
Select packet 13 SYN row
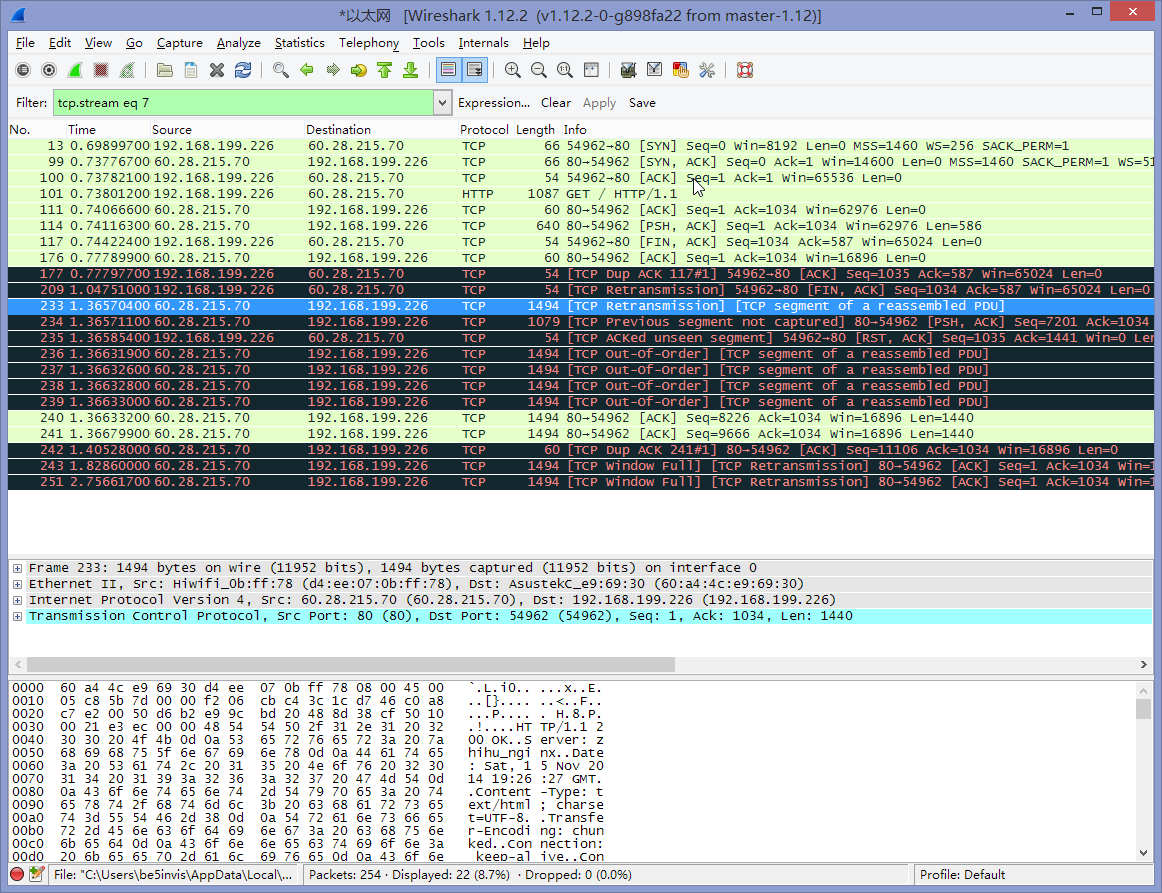pyautogui.click(x=581, y=146)
